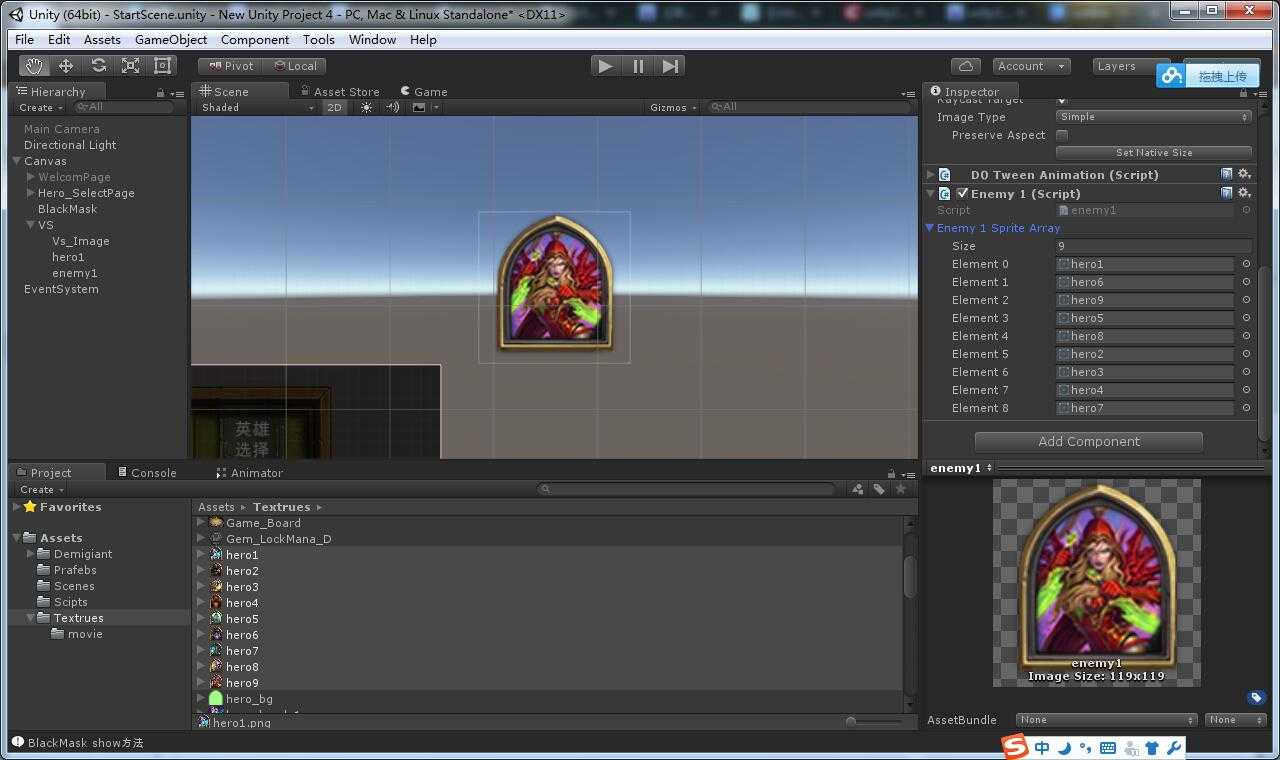Open DO Tween Animation gear menu

[x=1244, y=174]
